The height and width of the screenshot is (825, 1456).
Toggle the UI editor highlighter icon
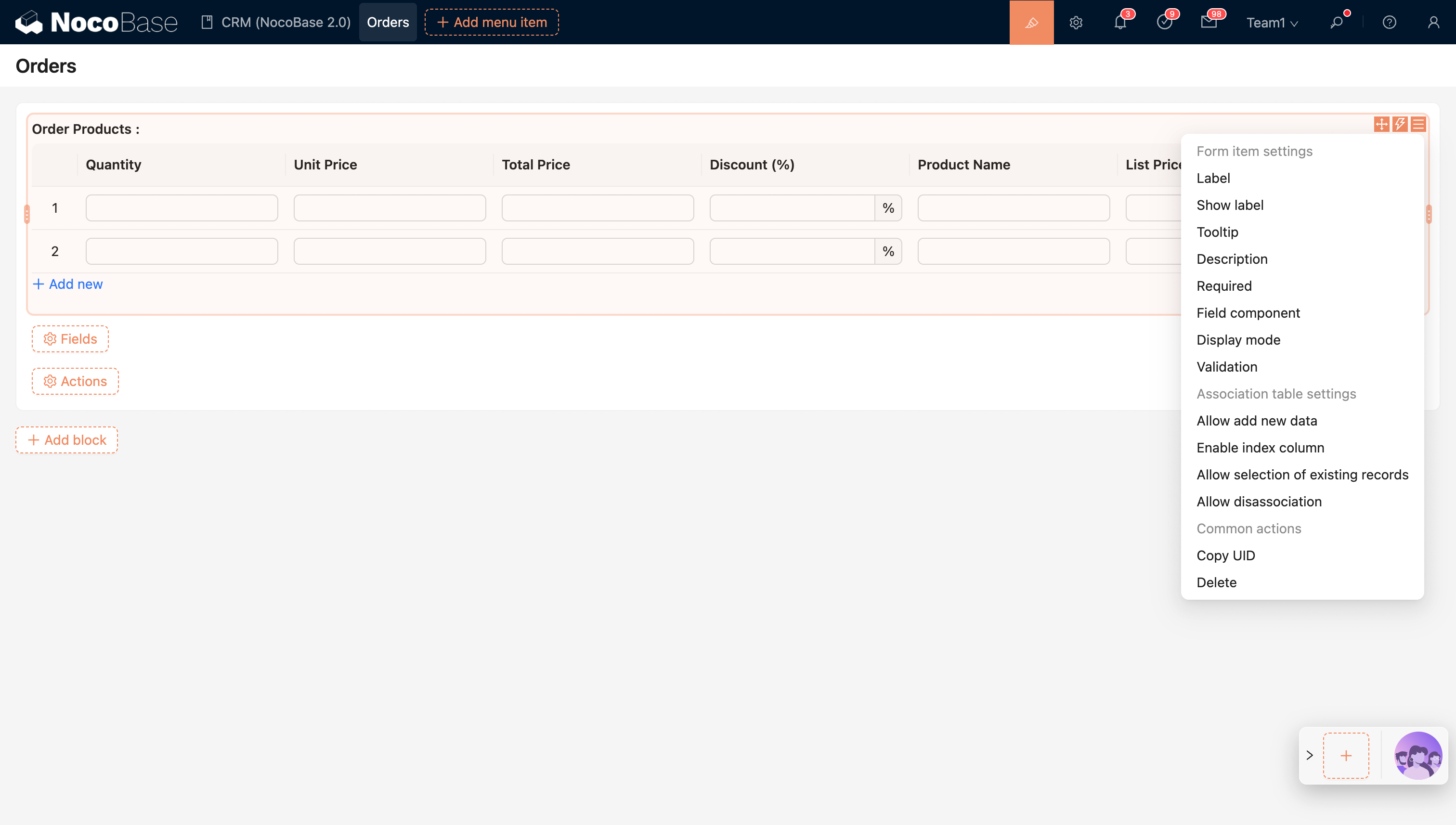1031,22
